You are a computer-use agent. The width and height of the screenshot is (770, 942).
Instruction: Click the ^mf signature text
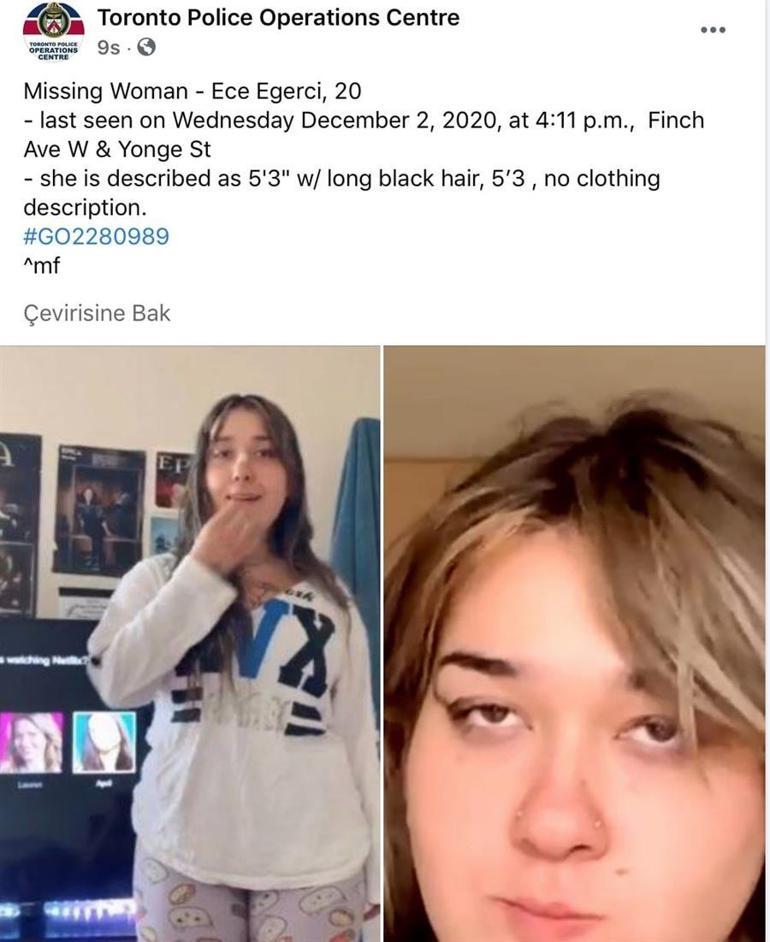point(41,265)
